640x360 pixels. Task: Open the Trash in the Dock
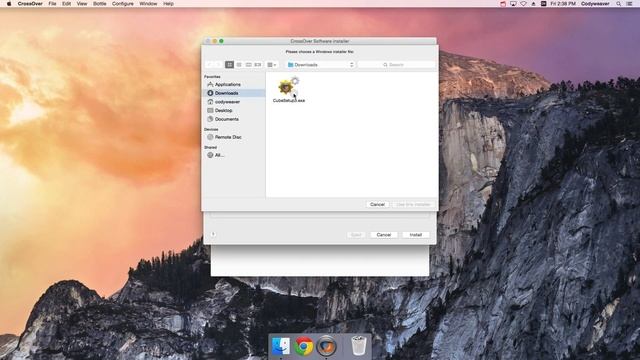(x=359, y=346)
